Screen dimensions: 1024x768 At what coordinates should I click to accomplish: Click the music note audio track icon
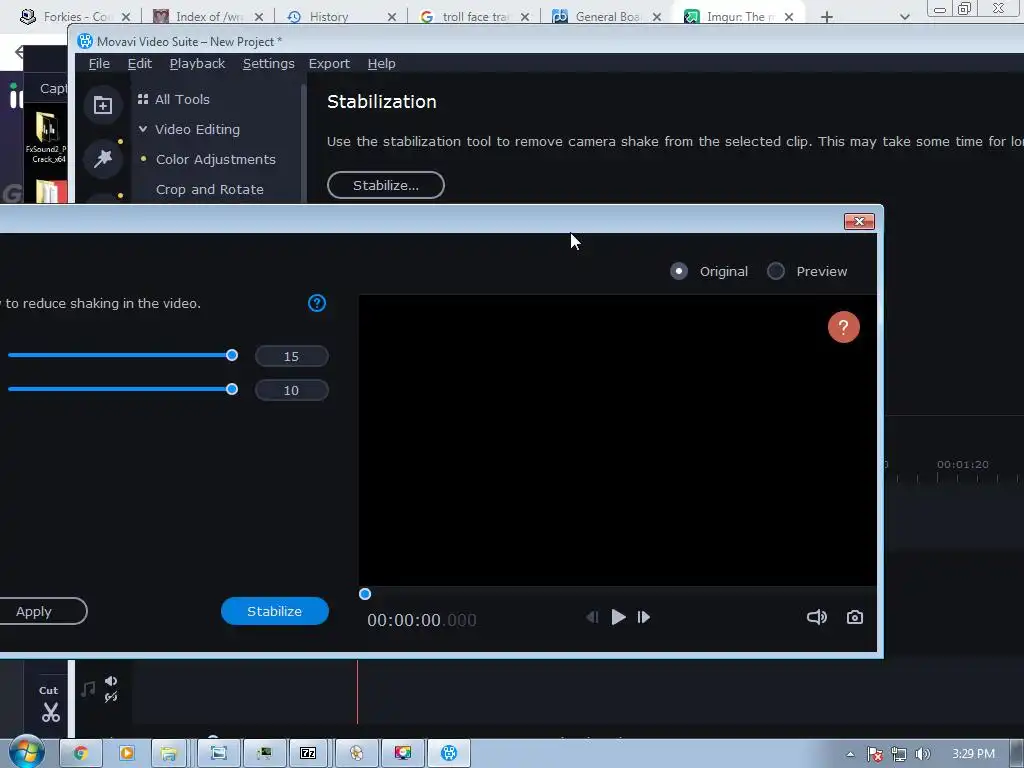(88, 688)
